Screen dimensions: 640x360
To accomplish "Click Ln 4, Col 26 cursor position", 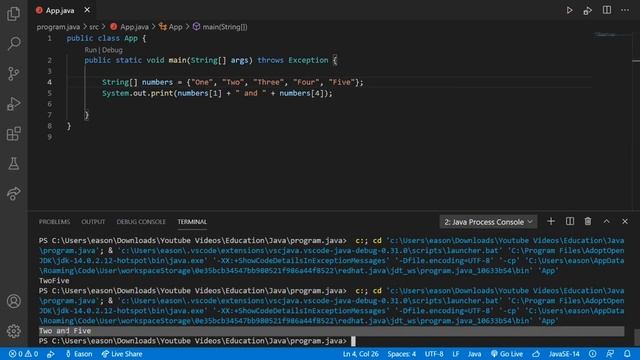I will click(360, 354).
